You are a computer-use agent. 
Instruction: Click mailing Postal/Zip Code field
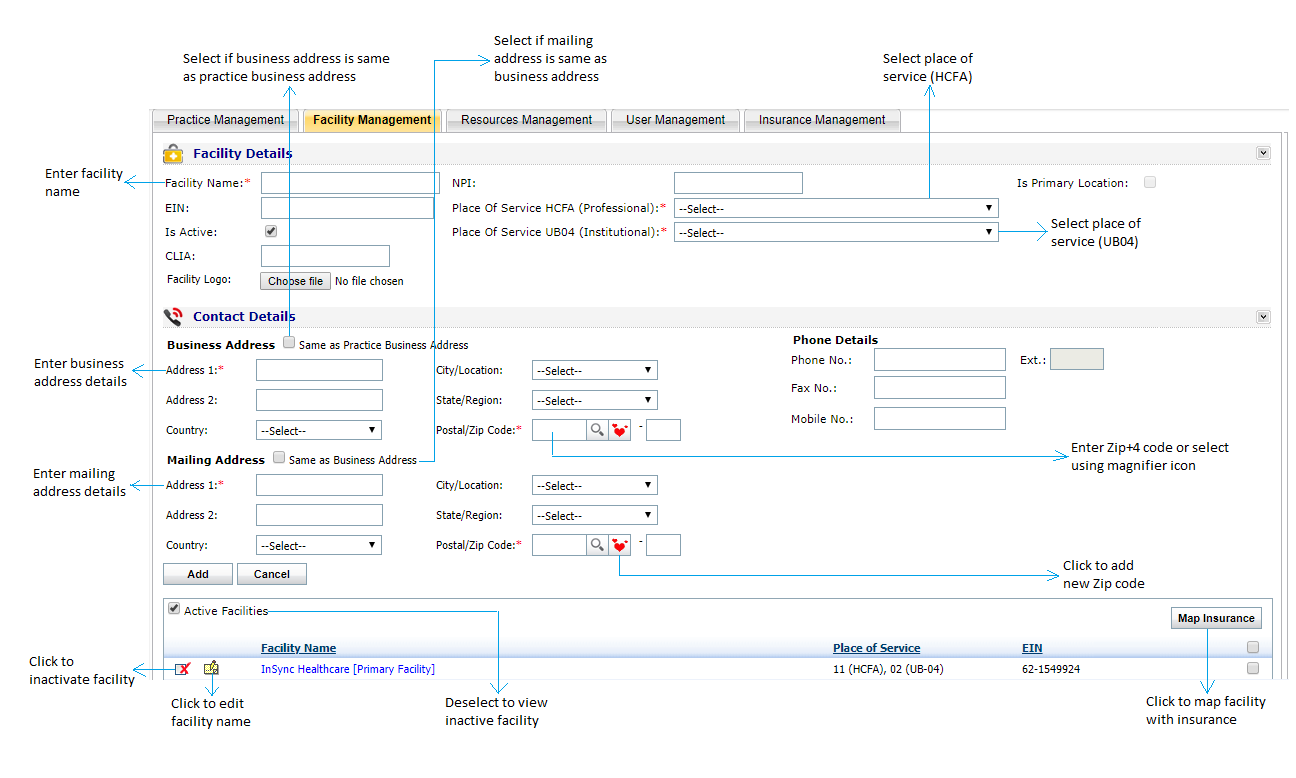[x=559, y=545]
